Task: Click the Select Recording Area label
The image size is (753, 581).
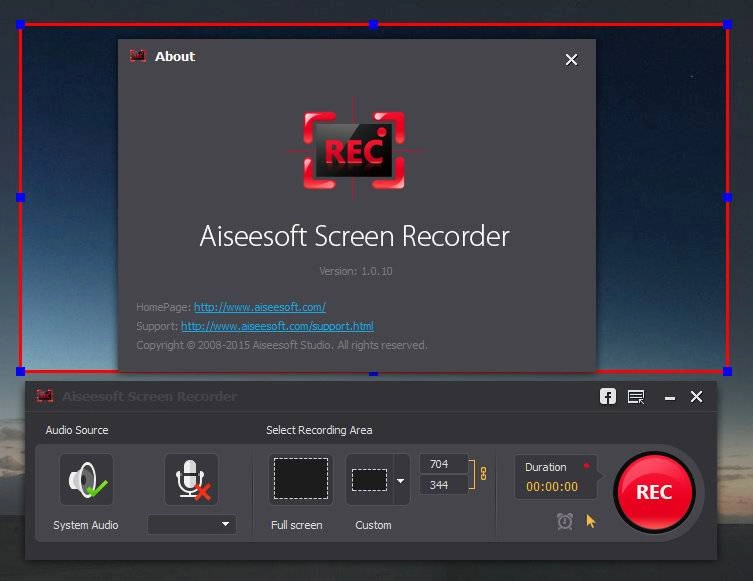Action: 319,430
